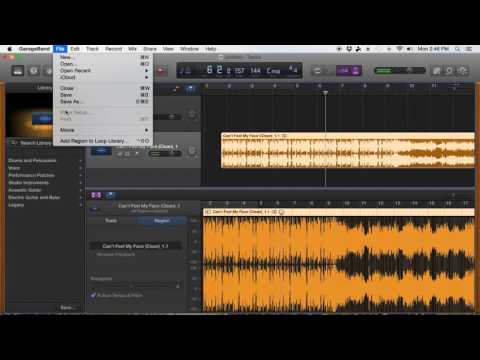Switch to the Region tab in the editor

click(162, 221)
